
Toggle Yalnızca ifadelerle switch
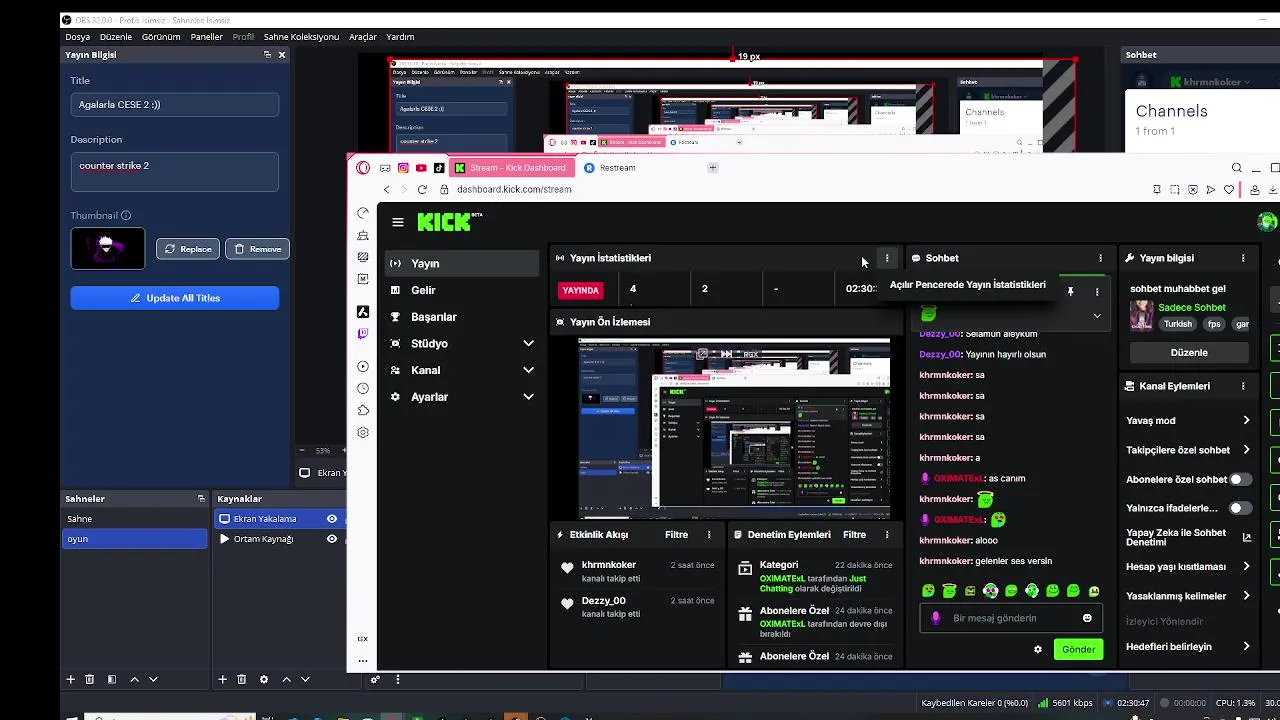(1240, 508)
